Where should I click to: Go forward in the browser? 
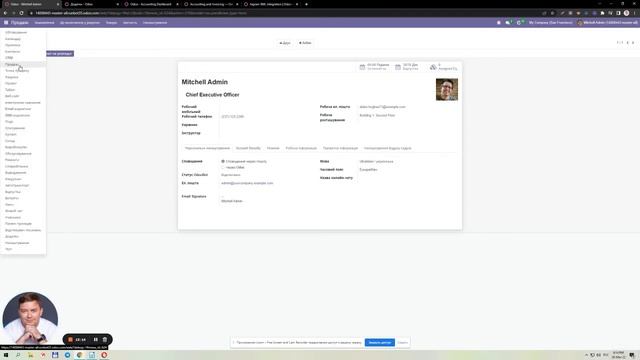coord(13,13)
